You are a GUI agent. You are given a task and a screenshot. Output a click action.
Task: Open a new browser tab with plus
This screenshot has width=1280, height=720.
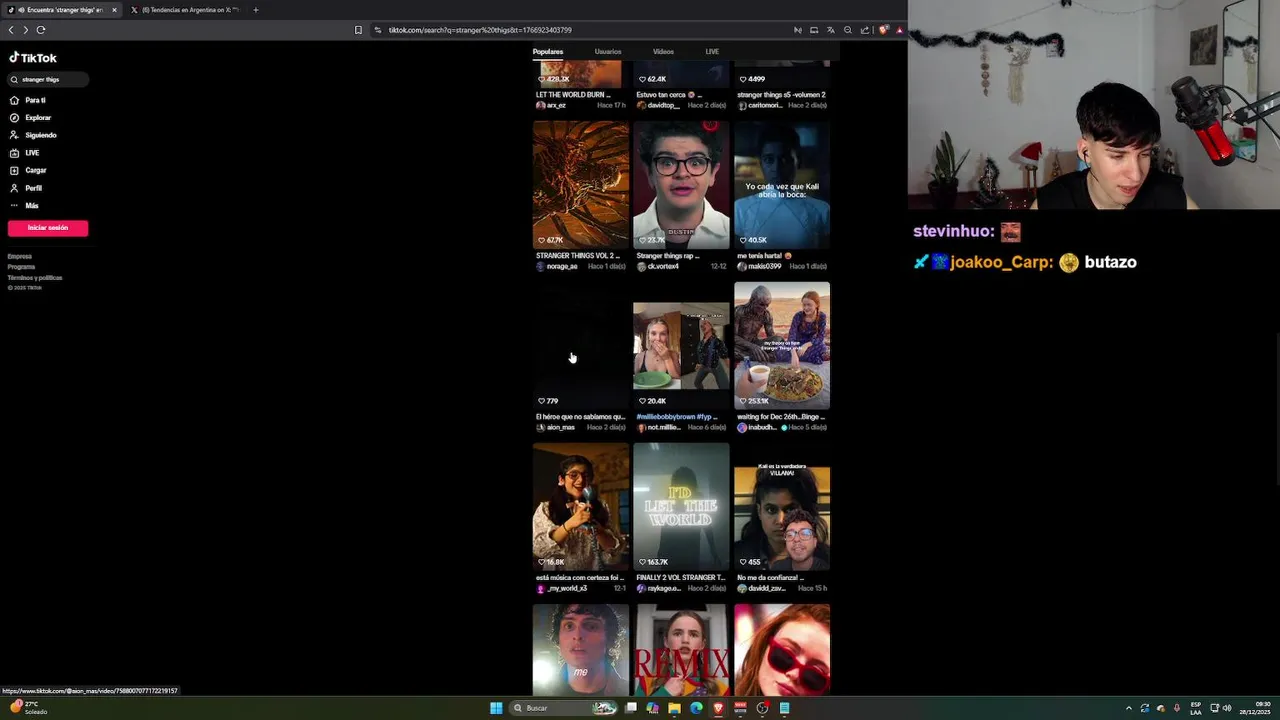[x=256, y=10]
